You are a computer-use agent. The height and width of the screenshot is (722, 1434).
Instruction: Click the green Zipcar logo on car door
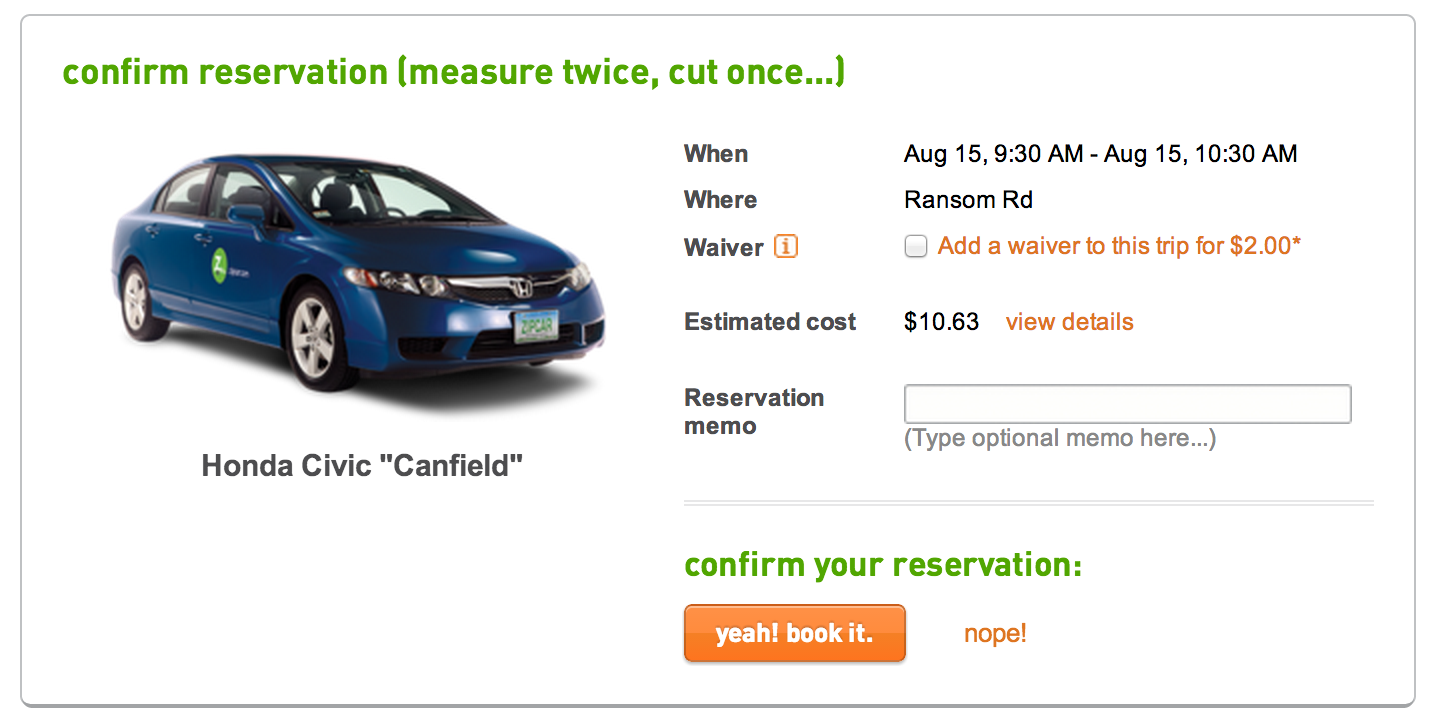pyautogui.click(x=220, y=266)
